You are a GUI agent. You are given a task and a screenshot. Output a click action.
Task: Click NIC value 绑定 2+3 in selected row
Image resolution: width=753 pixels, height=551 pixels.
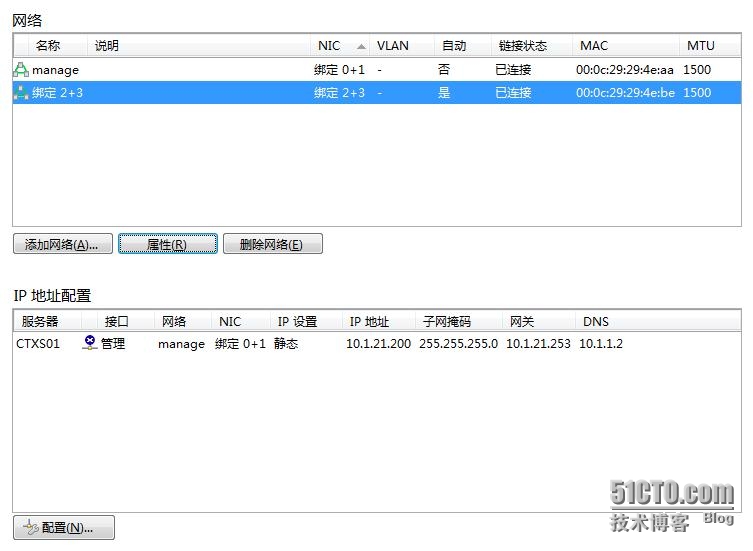339,93
